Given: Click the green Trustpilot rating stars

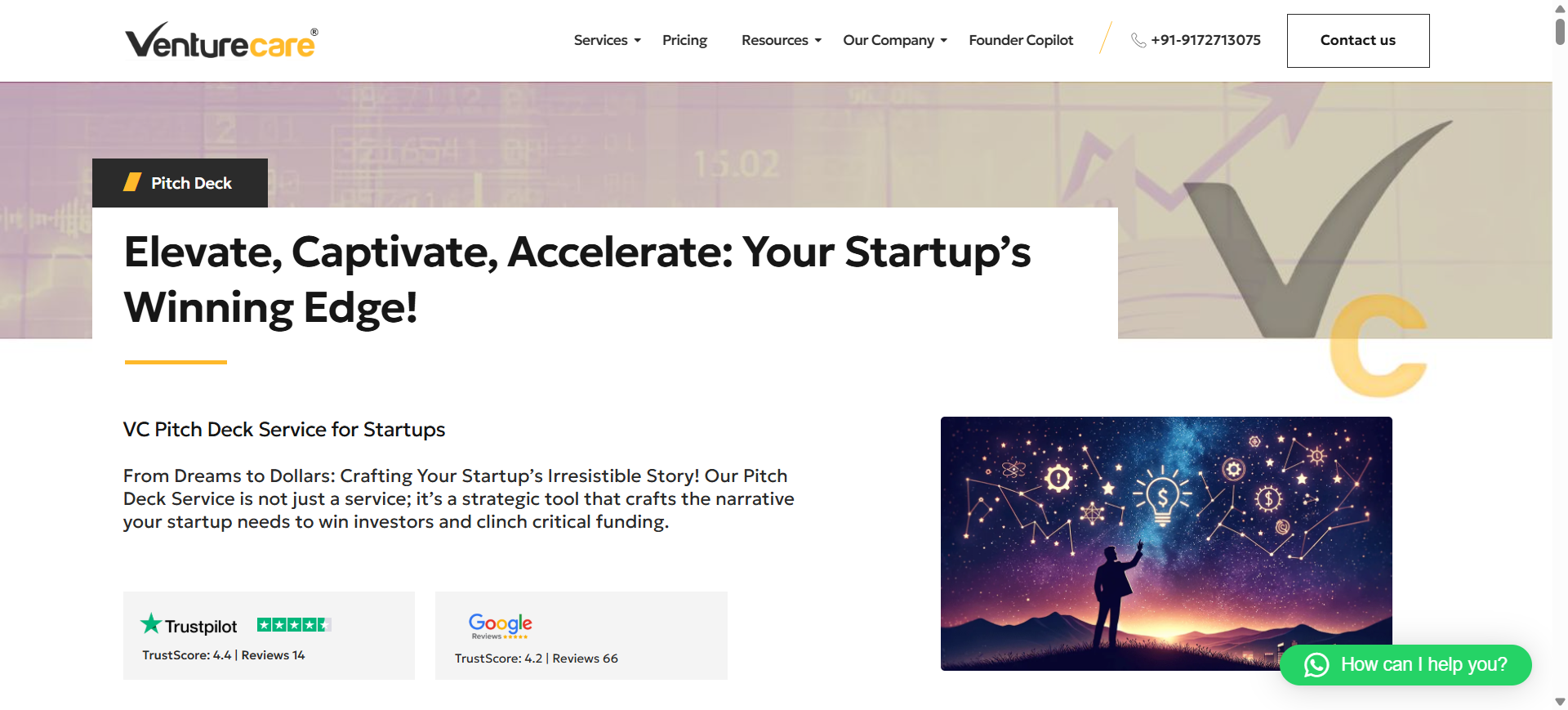Looking at the screenshot, I should click(x=293, y=623).
